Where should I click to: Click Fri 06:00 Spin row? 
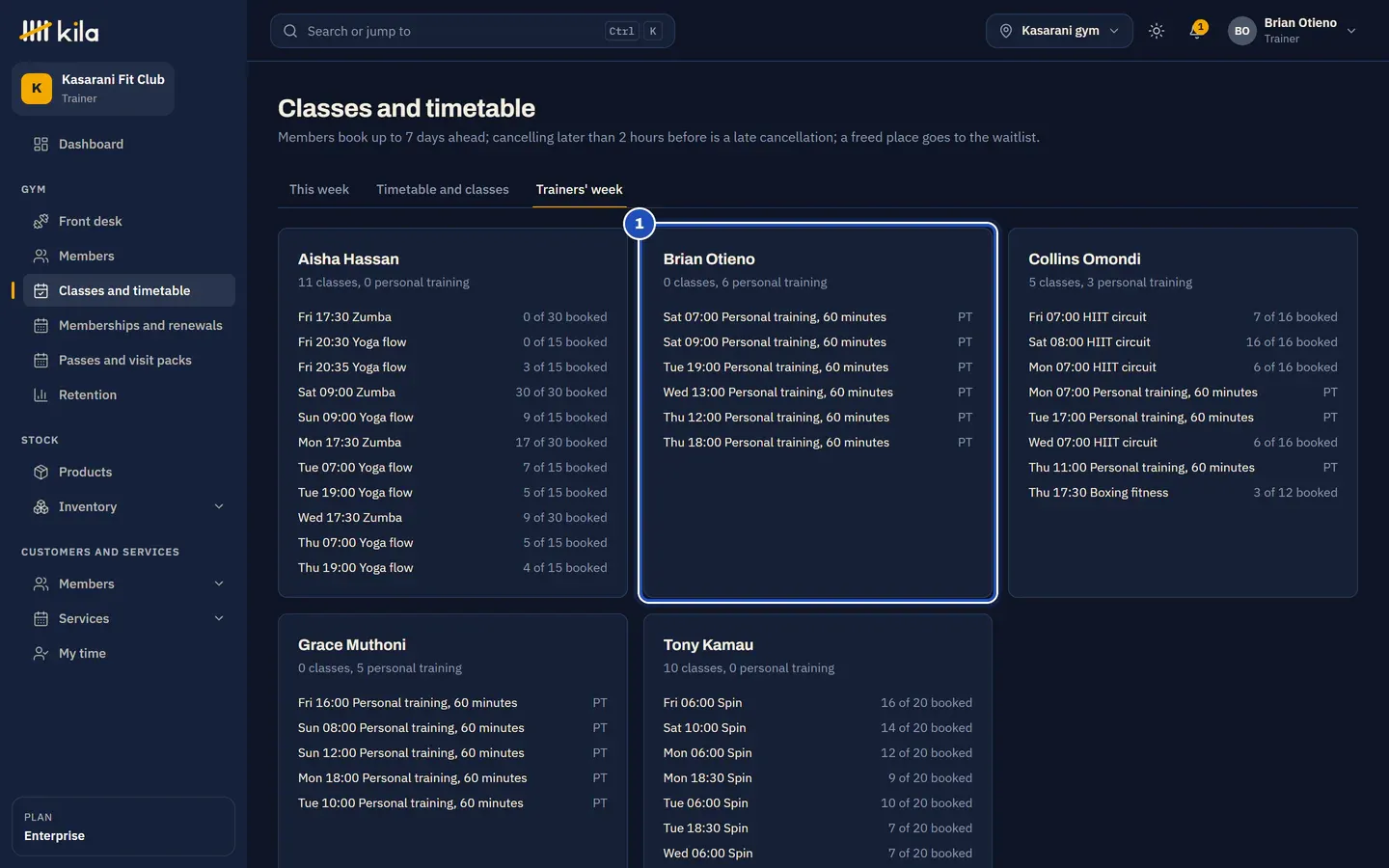818,702
